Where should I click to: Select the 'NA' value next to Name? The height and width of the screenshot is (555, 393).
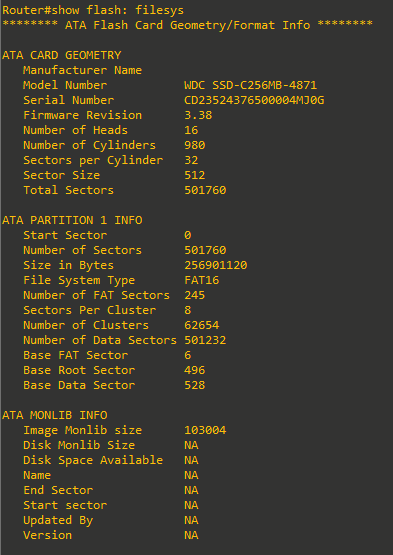pyautogui.click(x=191, y=475)
